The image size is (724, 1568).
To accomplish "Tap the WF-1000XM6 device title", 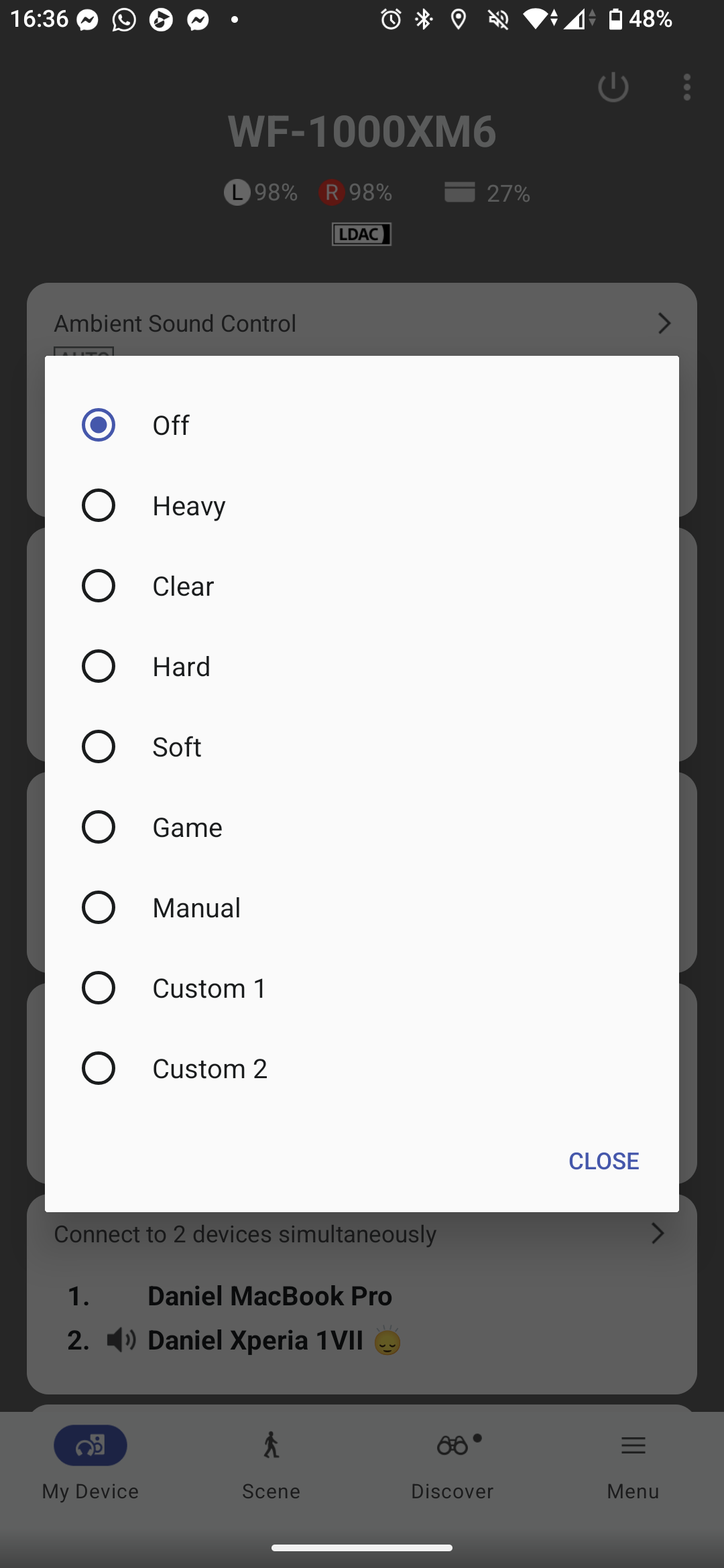I will [362, 131].
